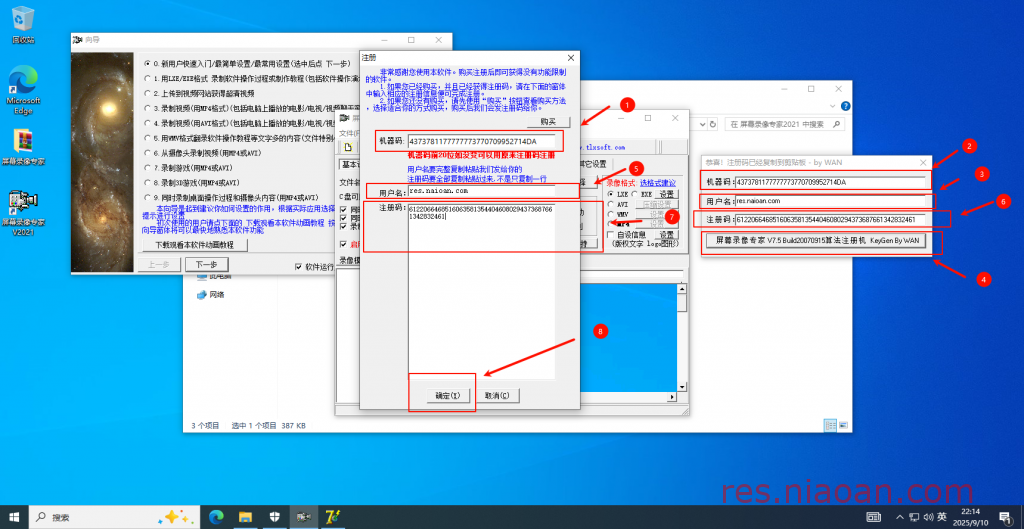This screenshot has width=1024, height=529.
Task: Choose the AVI recording format radio
Action: (x=611, y=204)
